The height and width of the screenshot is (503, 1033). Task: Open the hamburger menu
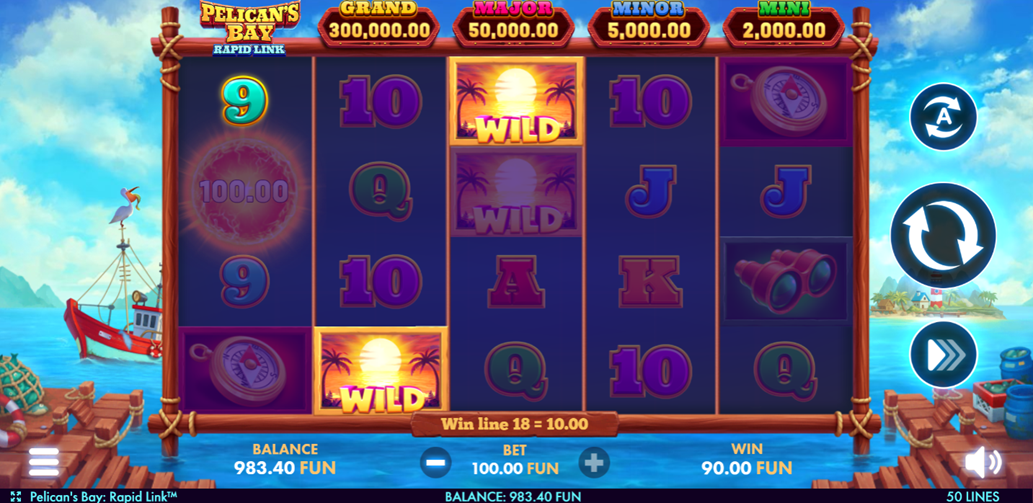[x=44, y=462]
